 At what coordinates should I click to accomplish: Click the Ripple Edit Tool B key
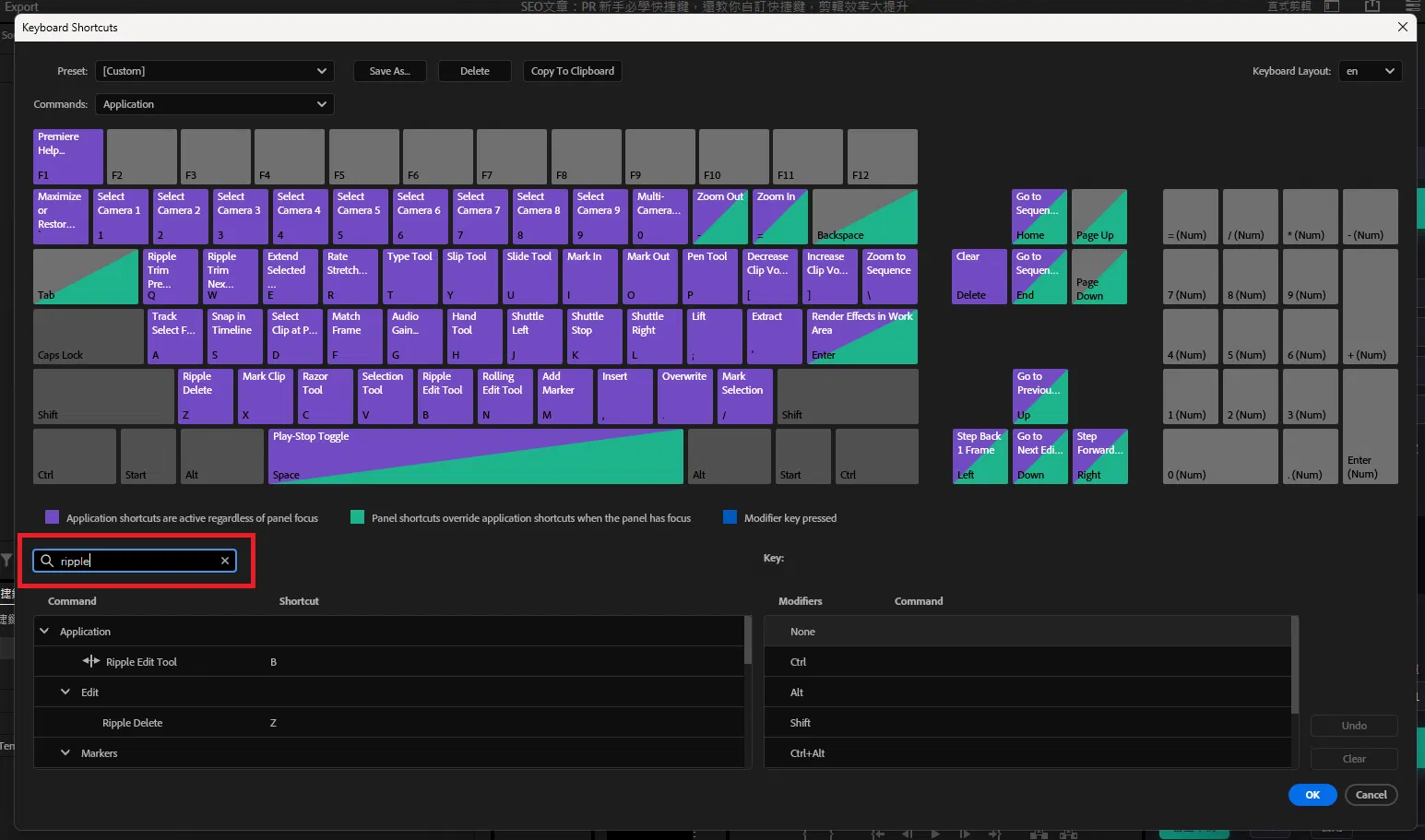pos(445,396)
